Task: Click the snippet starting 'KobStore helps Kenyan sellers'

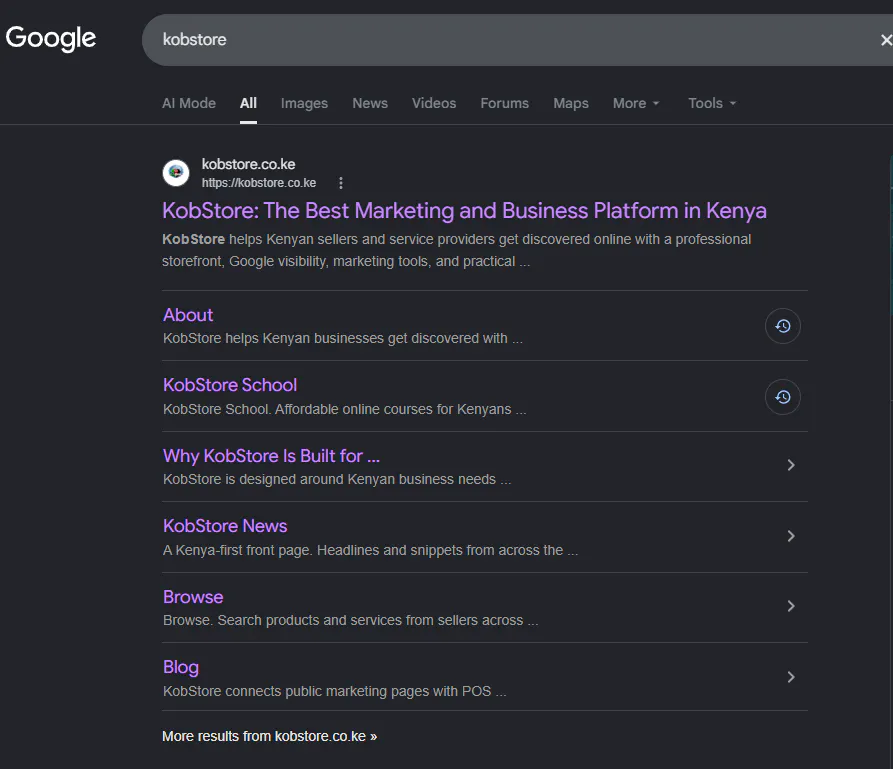Action: pos(457,250)
